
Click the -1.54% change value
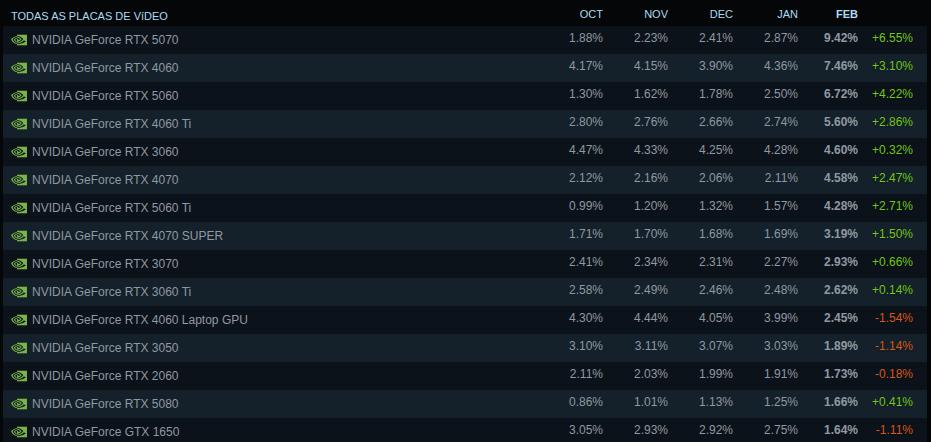pyautogui.click(x=893, y=318)
